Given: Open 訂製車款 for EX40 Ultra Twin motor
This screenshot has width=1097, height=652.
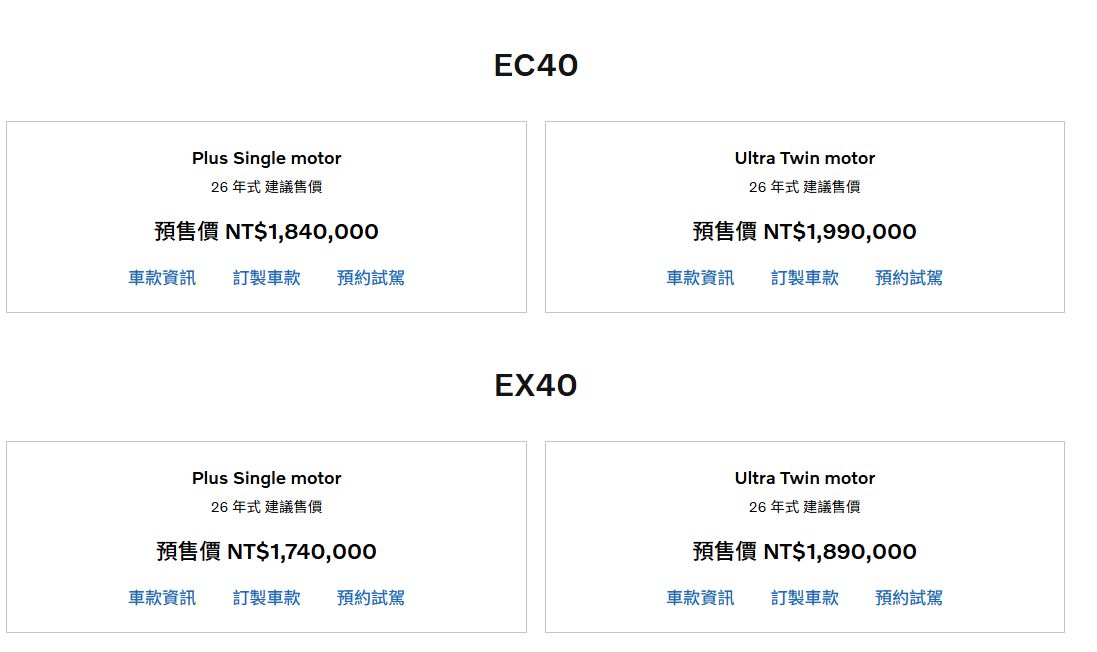Looking at the screenshot, I should pyautogui.click(x=805, y=598).
